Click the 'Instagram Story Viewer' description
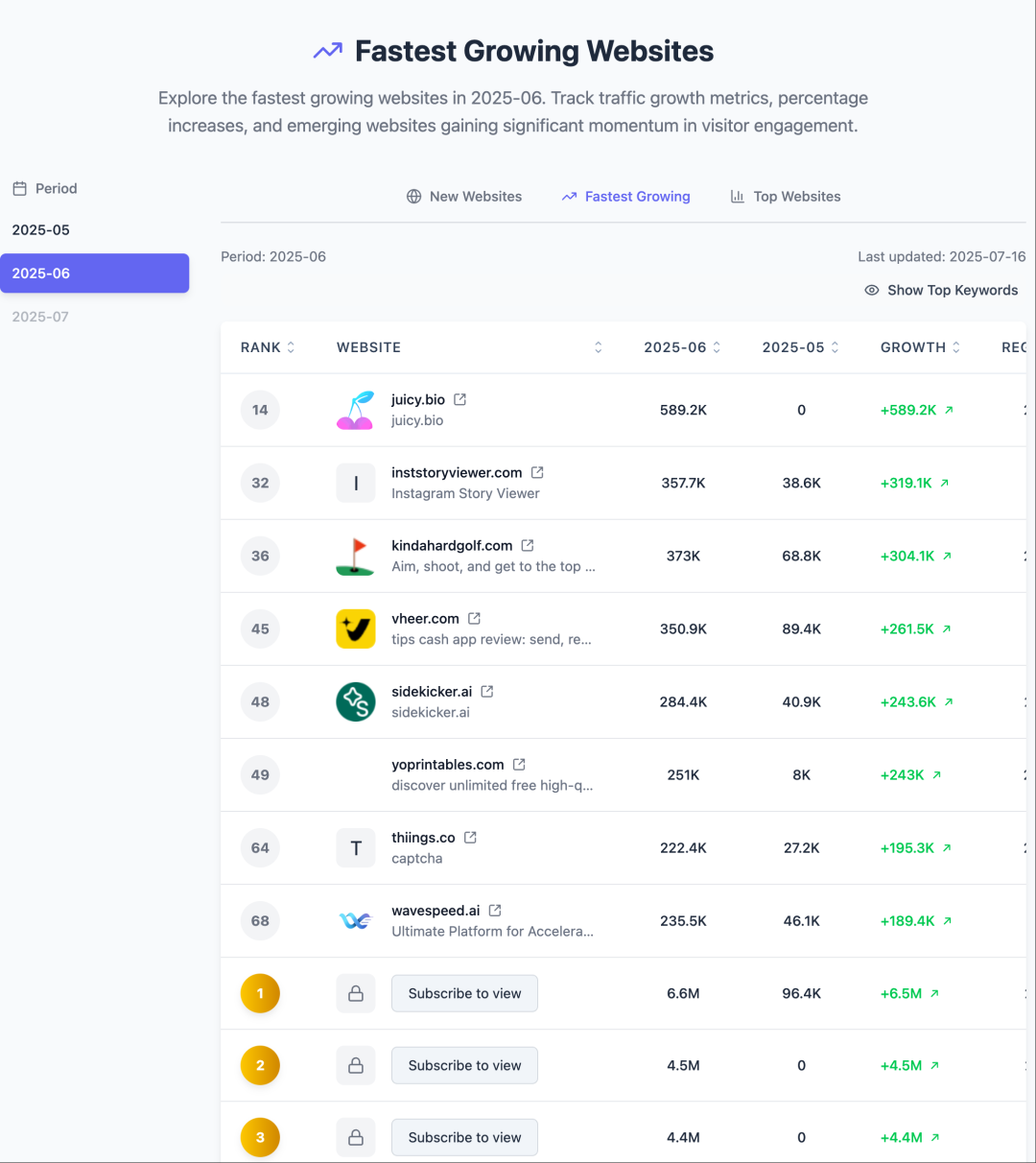1036x1163 pixels. point(465,493)
